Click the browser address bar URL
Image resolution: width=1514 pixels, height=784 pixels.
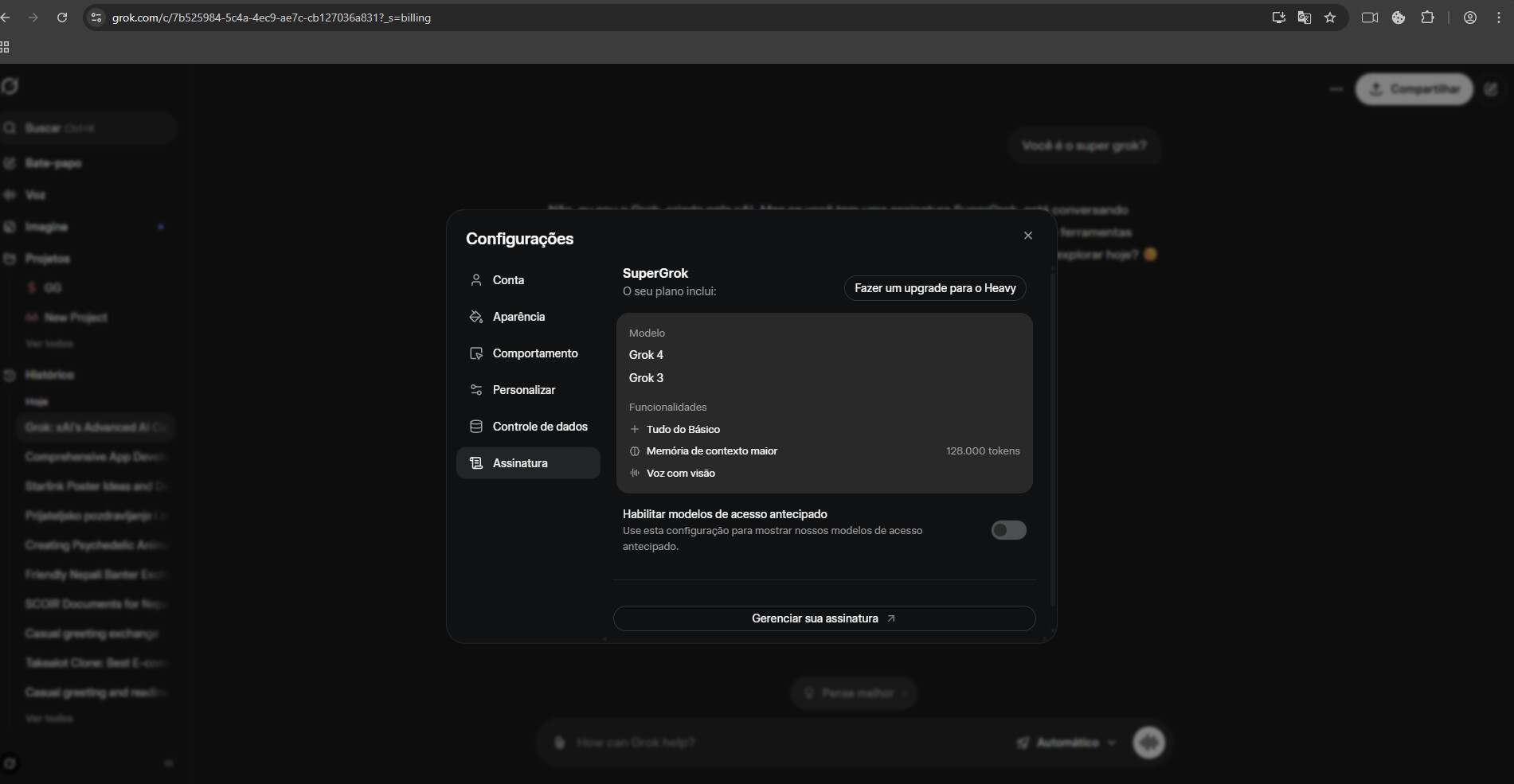point(271,18)
